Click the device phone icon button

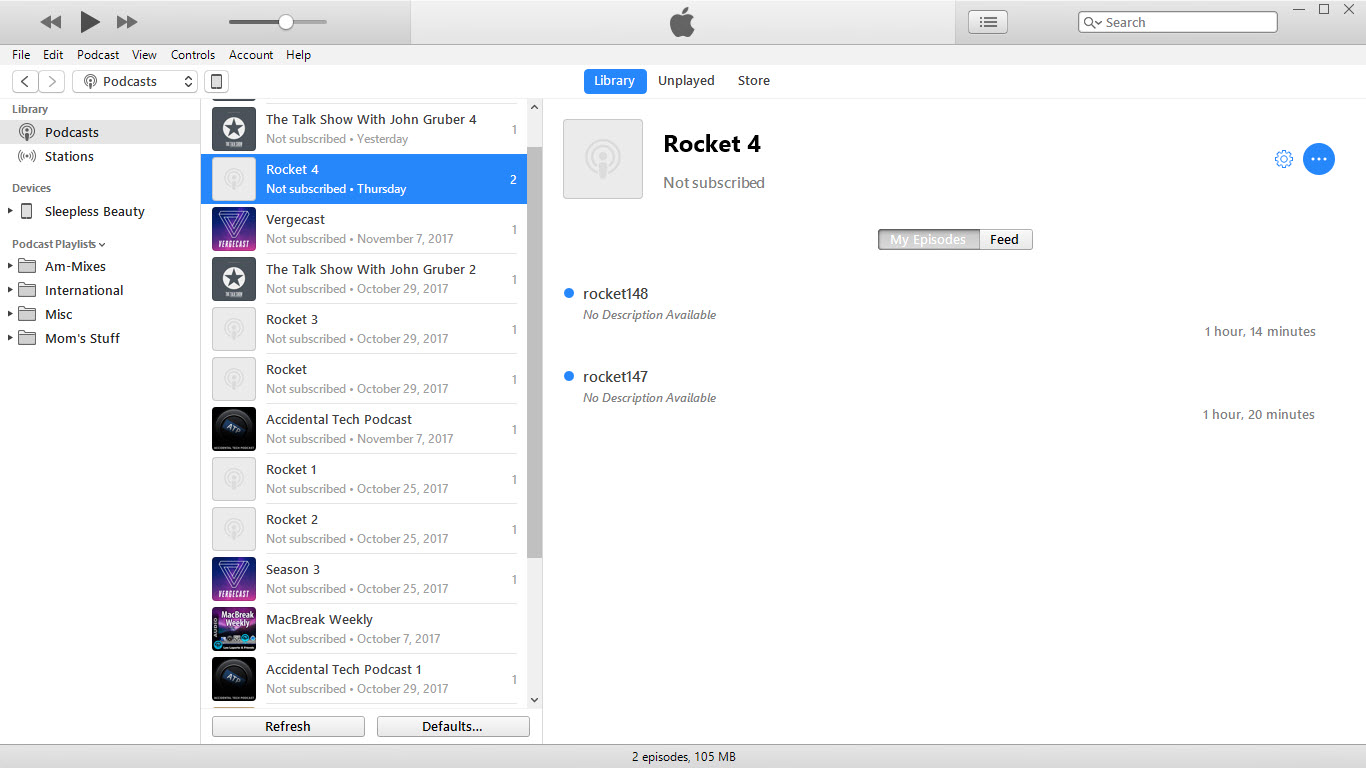pyautogui.click(x=215, y=81)
